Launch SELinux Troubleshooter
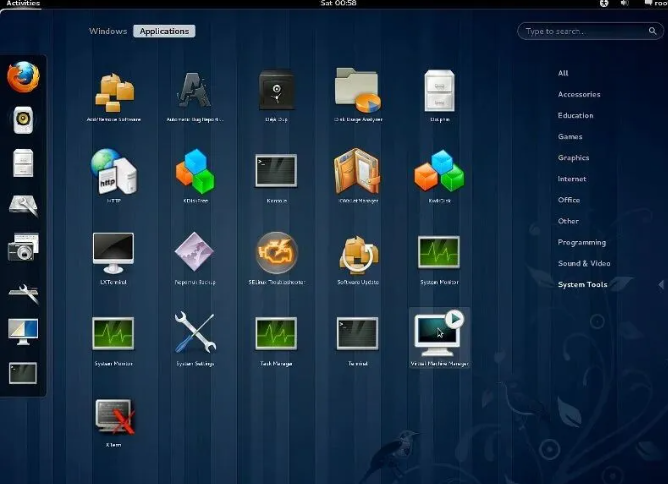The height and width of the screenshot is (484, 668). pyautogui.click(x=275, y=253)
